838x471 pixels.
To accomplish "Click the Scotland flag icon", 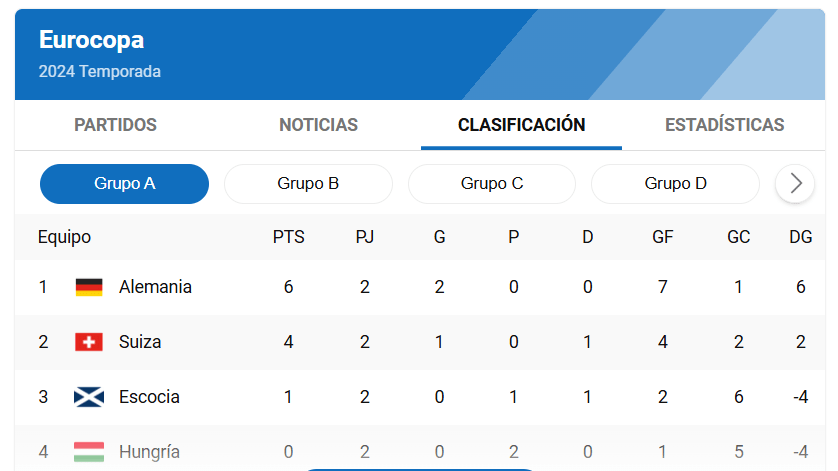I will point(89,397).
